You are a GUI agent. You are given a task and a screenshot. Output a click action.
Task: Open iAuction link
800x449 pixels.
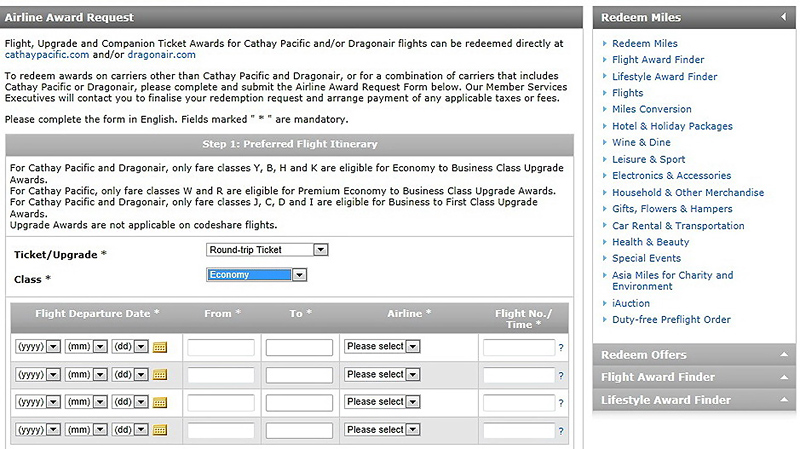[x=631, y=303]
